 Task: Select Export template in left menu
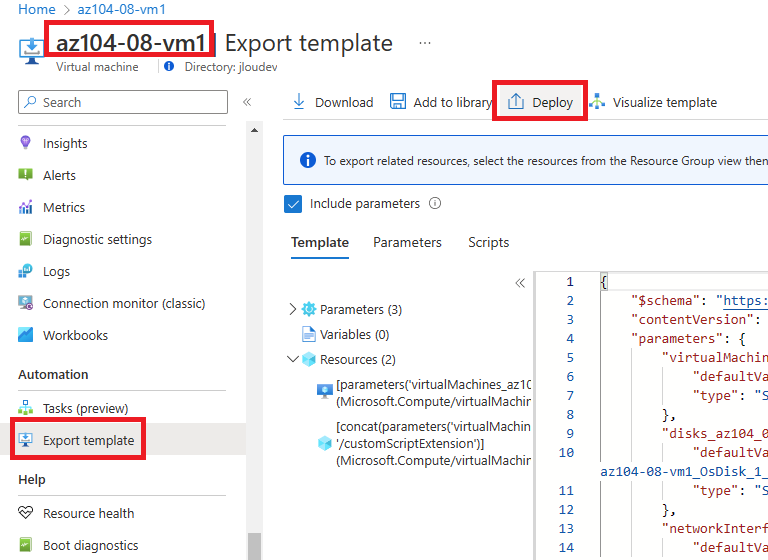[89, 440]
